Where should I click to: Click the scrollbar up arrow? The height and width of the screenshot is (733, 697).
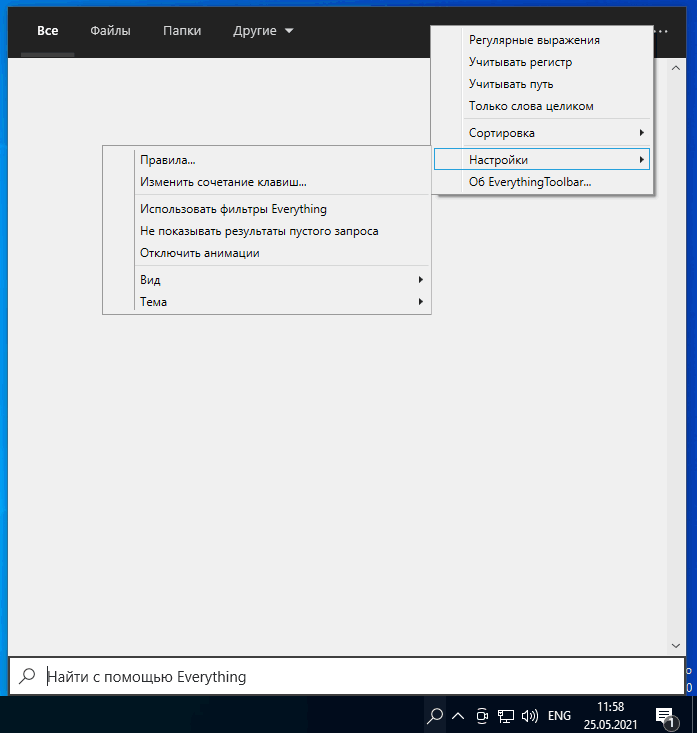pos(675,68)
